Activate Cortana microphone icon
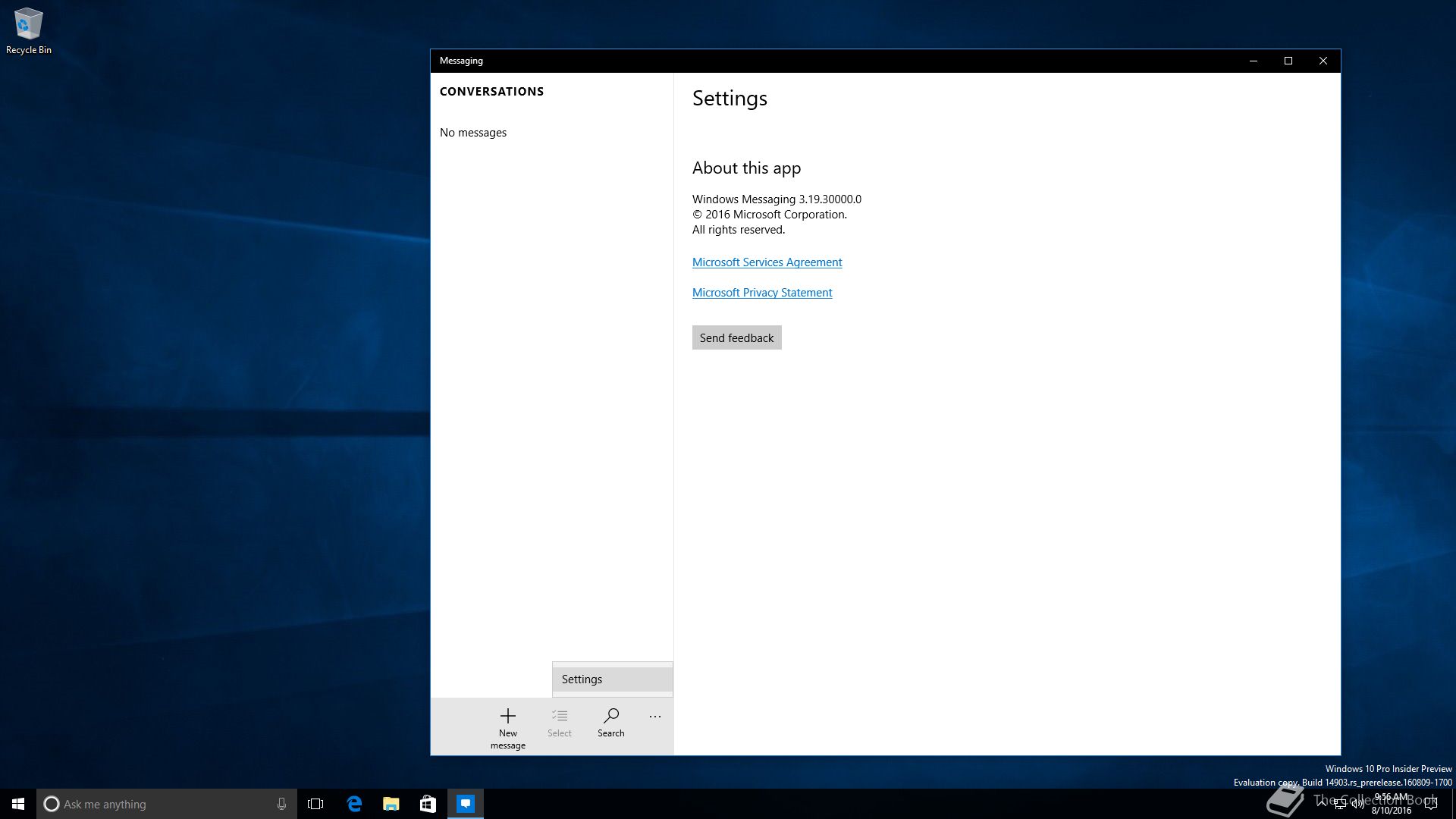Viewport: 1456px width, 819px height. point(281,804)
